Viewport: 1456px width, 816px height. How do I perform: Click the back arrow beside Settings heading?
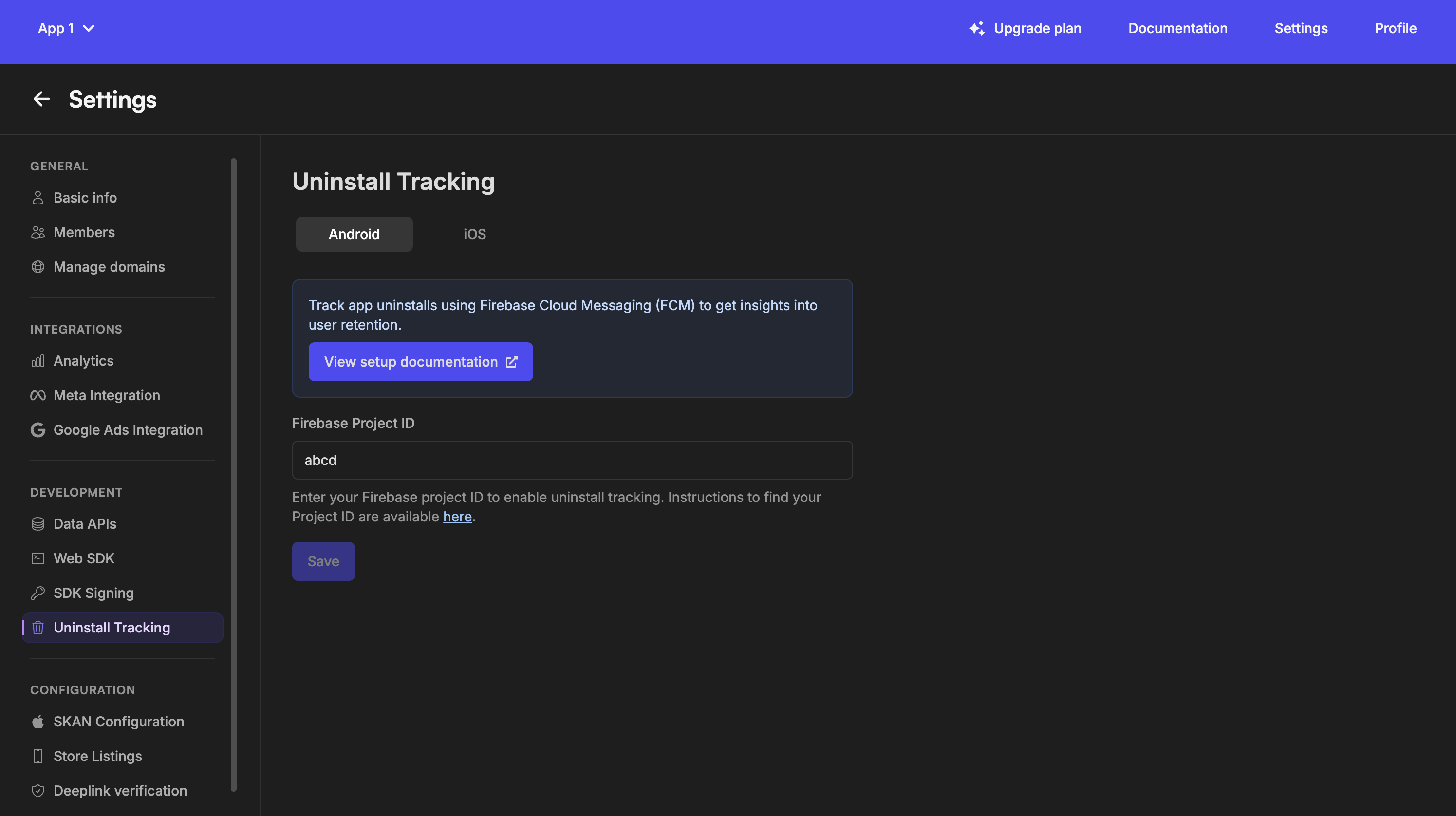click(x=41, y=99)
